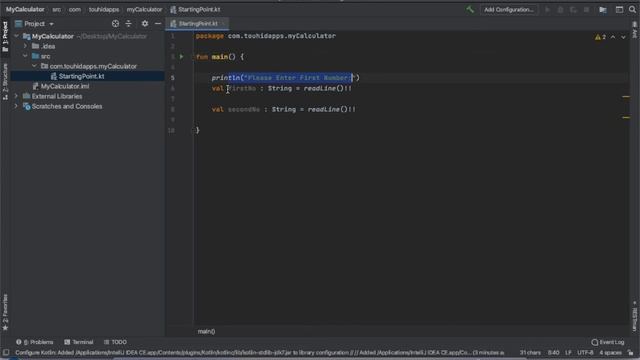This screenshot has width=640, height=360.
Task: Open the Add Configuration button
Action: (x=509, y=9)
